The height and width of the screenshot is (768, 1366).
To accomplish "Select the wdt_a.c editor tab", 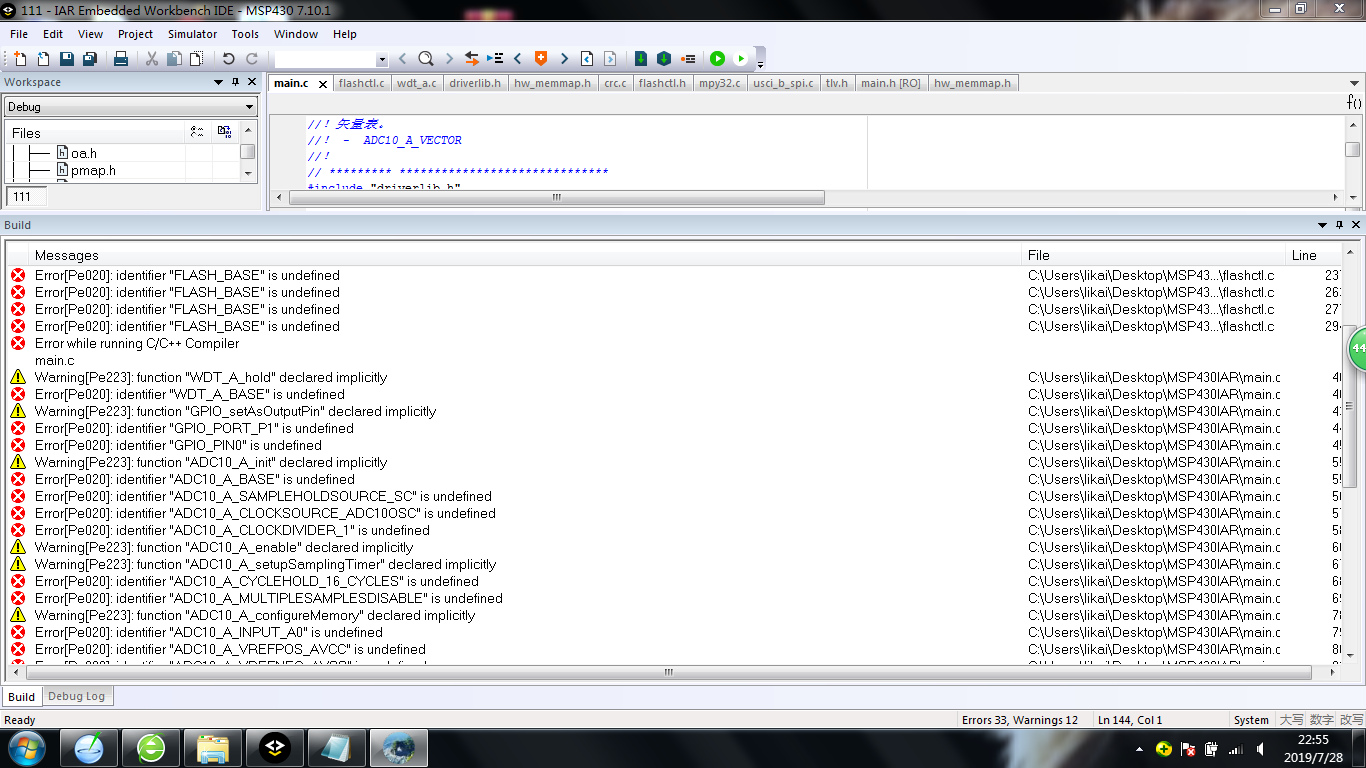I will (416, 83).
